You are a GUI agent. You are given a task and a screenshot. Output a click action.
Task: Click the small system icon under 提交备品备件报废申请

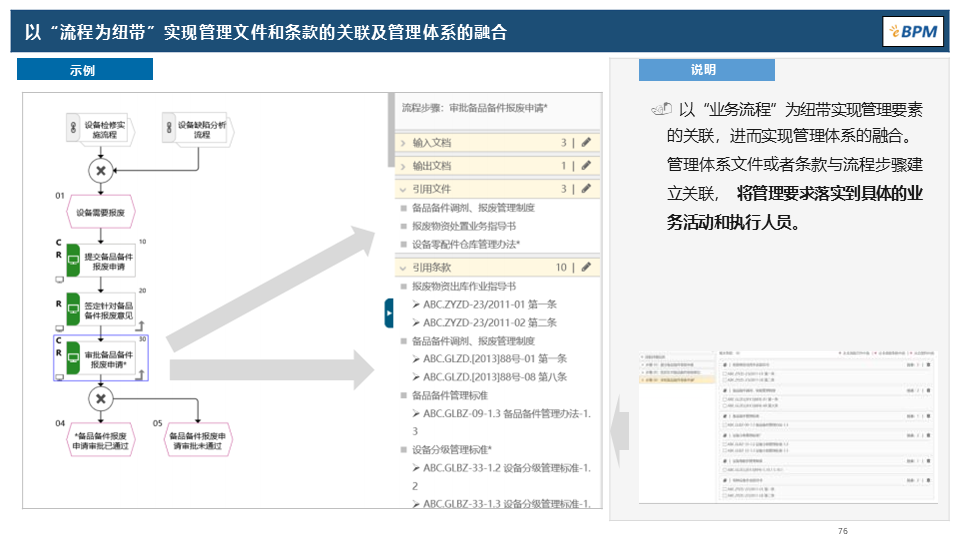tap(59, 280)
